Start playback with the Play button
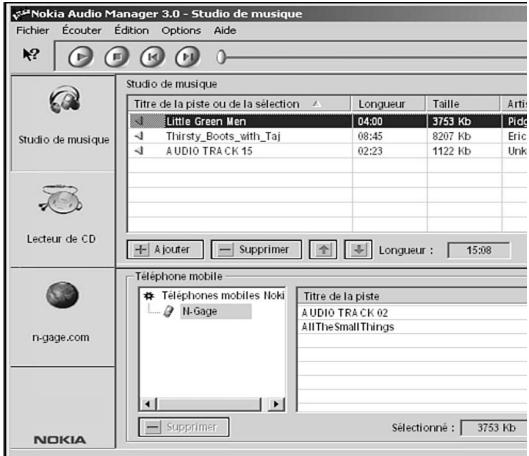 (x=81, y=57)
